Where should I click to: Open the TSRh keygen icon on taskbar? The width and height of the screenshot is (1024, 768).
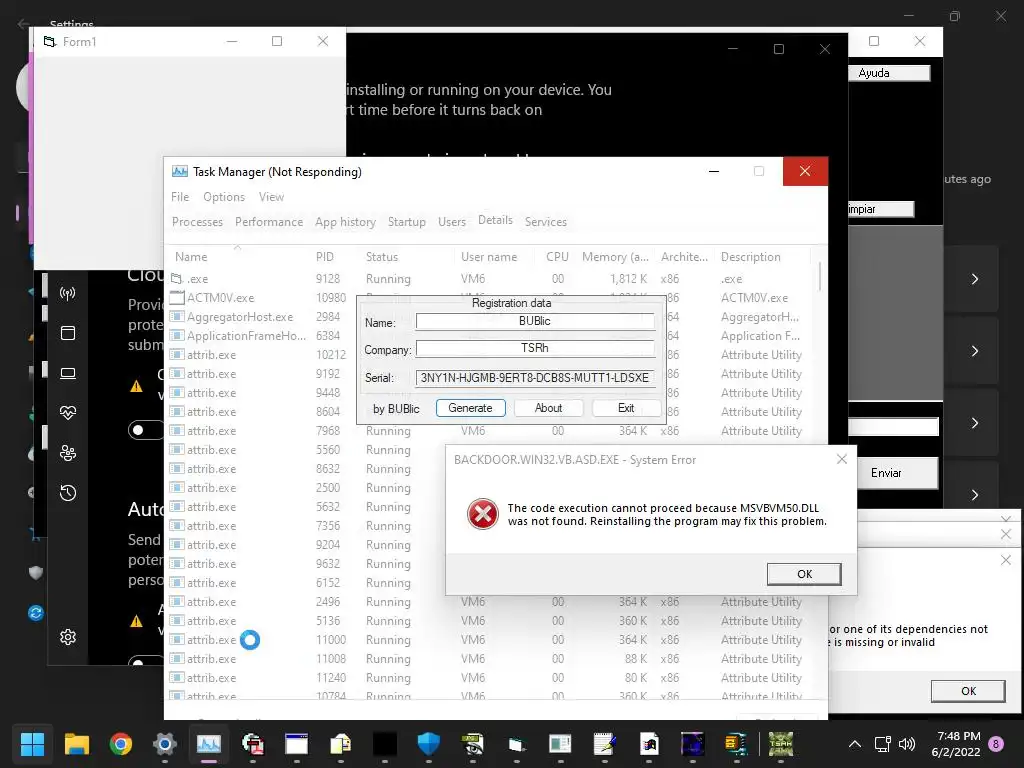pyautogui.click(x=780, y=744)
